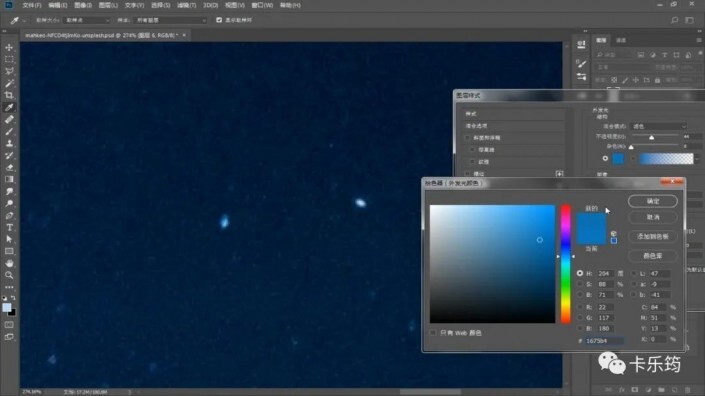The width and height of the screenshot is (705, 396).
Task: Select the Hand tool
Action: point(9,263)
